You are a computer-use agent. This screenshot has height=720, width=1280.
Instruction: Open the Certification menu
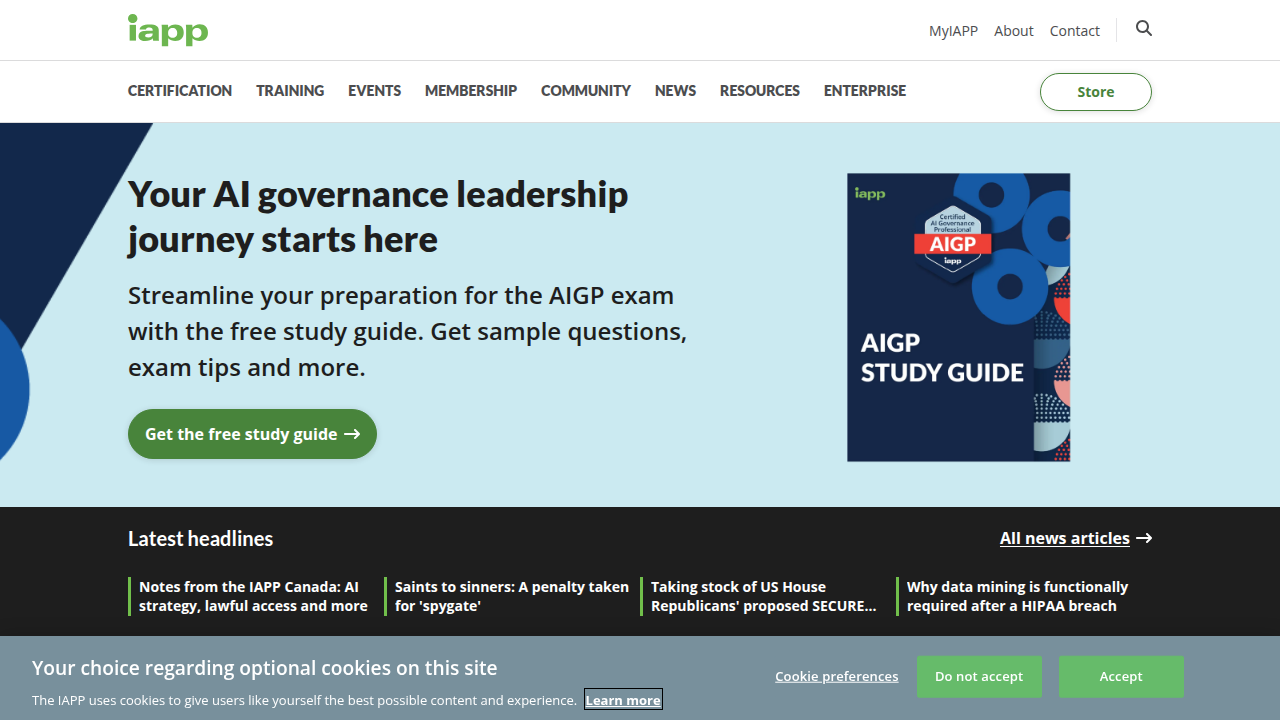[180, 91]
